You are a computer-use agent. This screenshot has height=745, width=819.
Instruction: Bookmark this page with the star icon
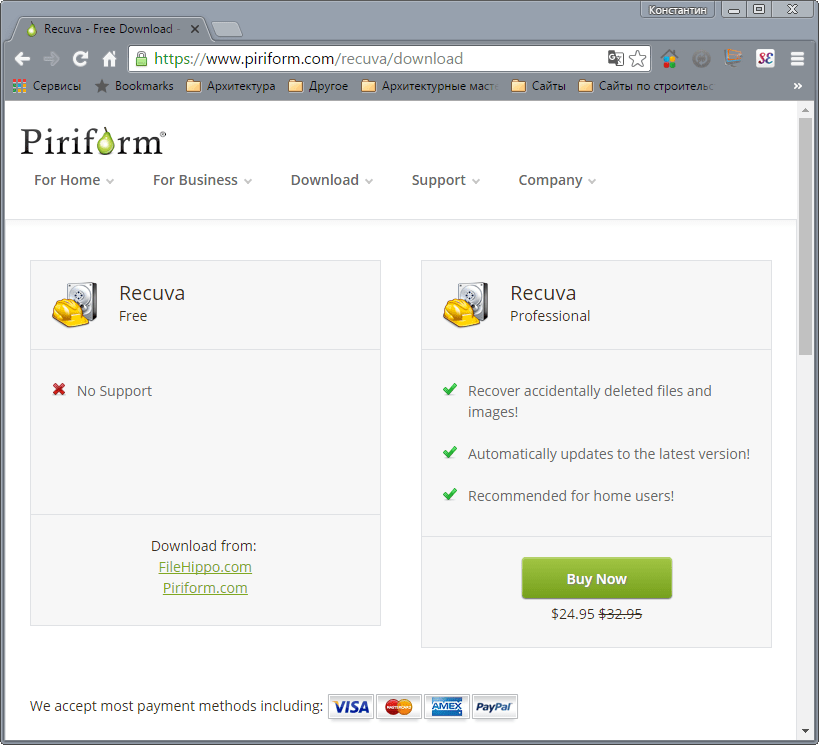tap(638, 59)
